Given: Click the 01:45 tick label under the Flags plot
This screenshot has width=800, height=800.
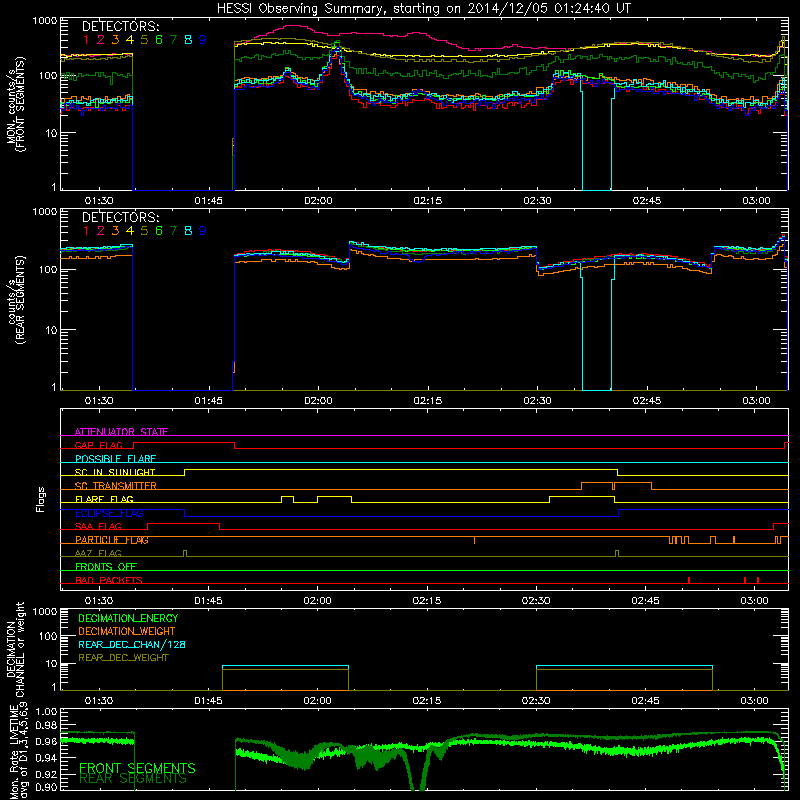Looking at the screenshot, I should [209, 601].
